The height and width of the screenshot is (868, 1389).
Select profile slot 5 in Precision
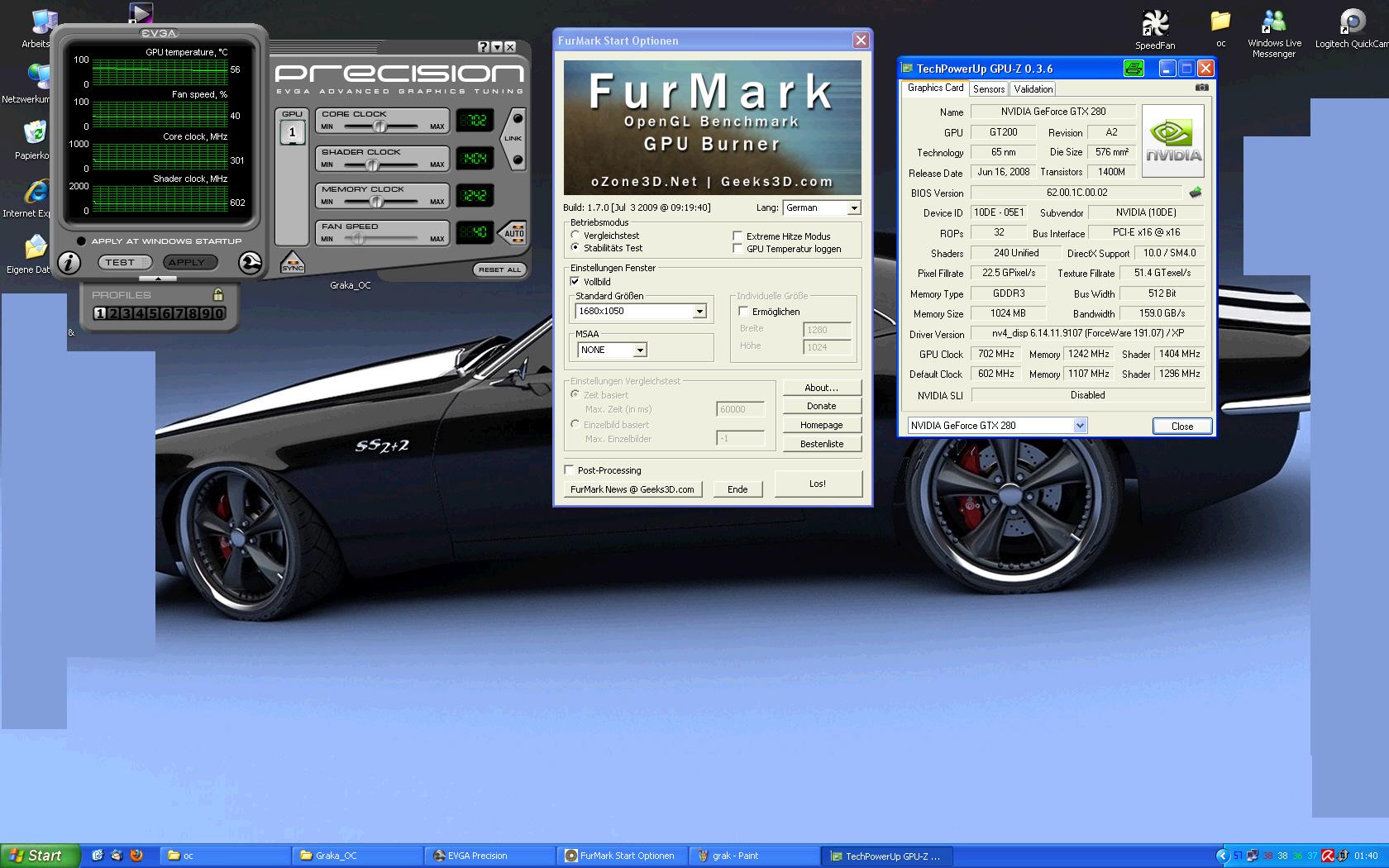[x=153, y=313]
